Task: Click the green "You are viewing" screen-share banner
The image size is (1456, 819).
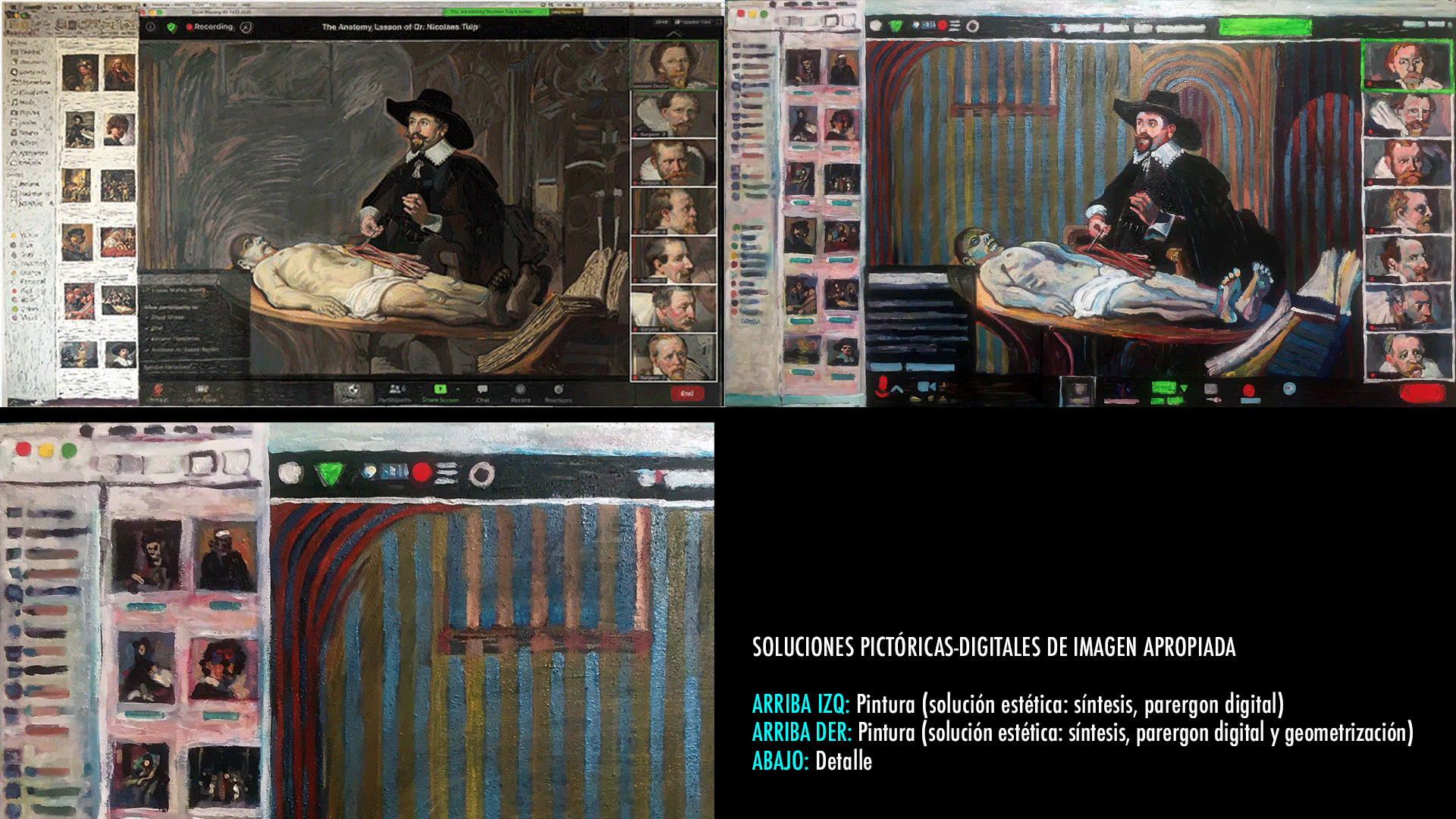Action: click(495, 11)
